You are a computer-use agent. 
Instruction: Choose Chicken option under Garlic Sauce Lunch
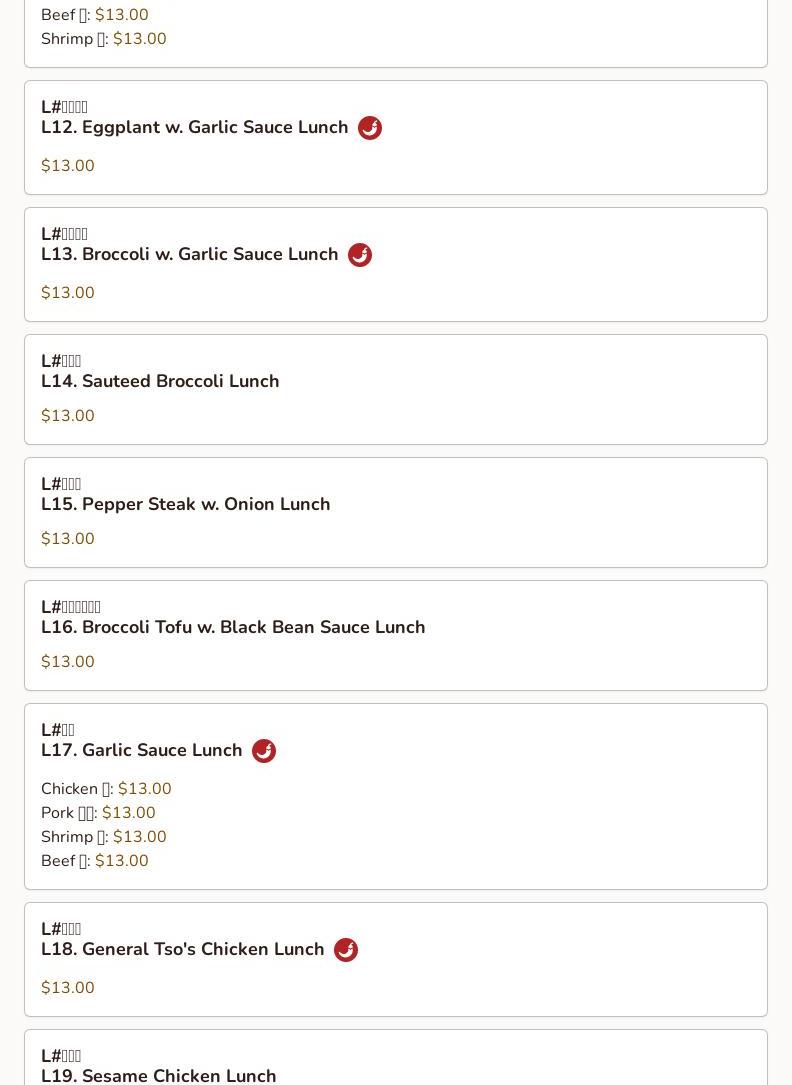click(106, 789)
